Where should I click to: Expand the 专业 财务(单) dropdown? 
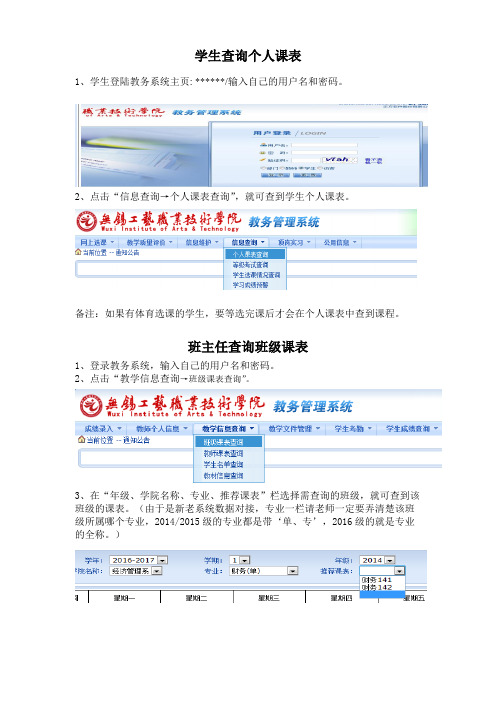264,571
